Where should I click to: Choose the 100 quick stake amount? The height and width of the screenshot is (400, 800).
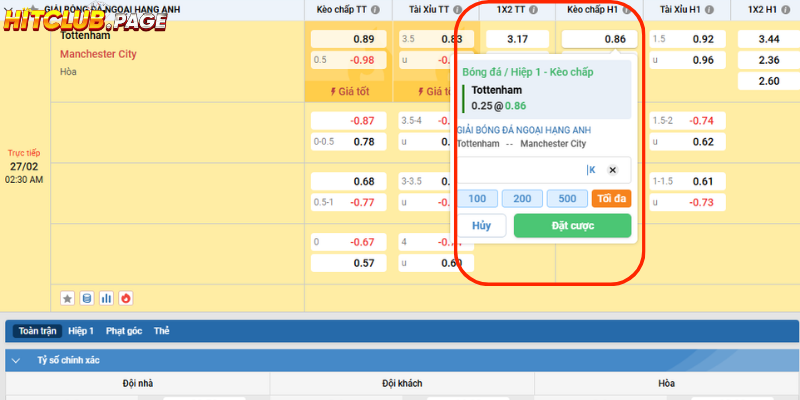click(477, 198)
